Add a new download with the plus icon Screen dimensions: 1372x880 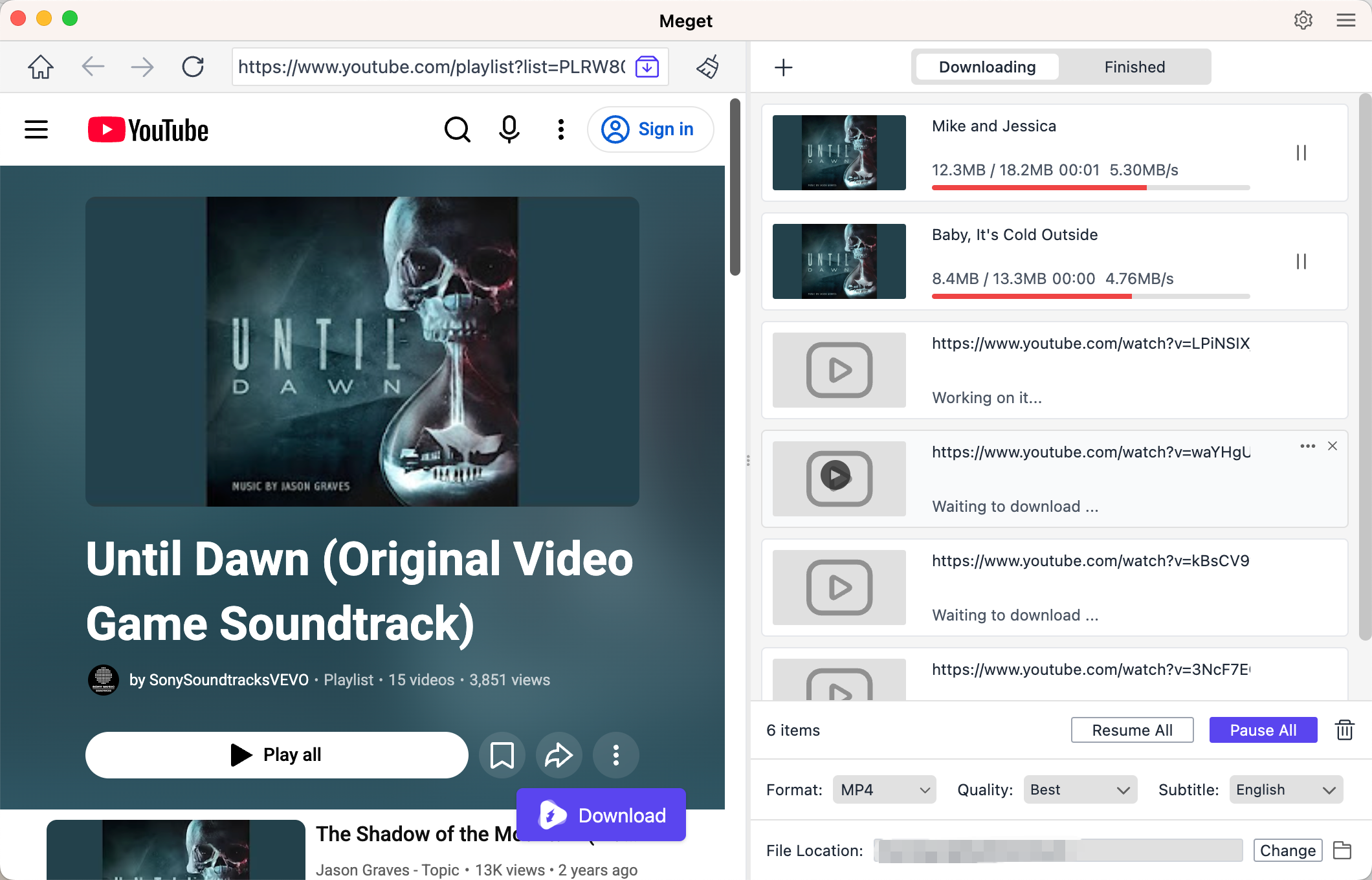pyautogui.click(x=783, y=67)
